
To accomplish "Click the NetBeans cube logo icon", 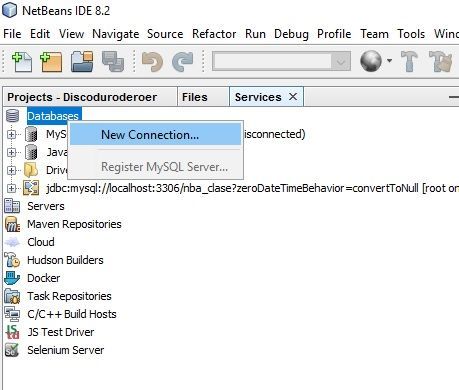I will [x=10, y=10].
